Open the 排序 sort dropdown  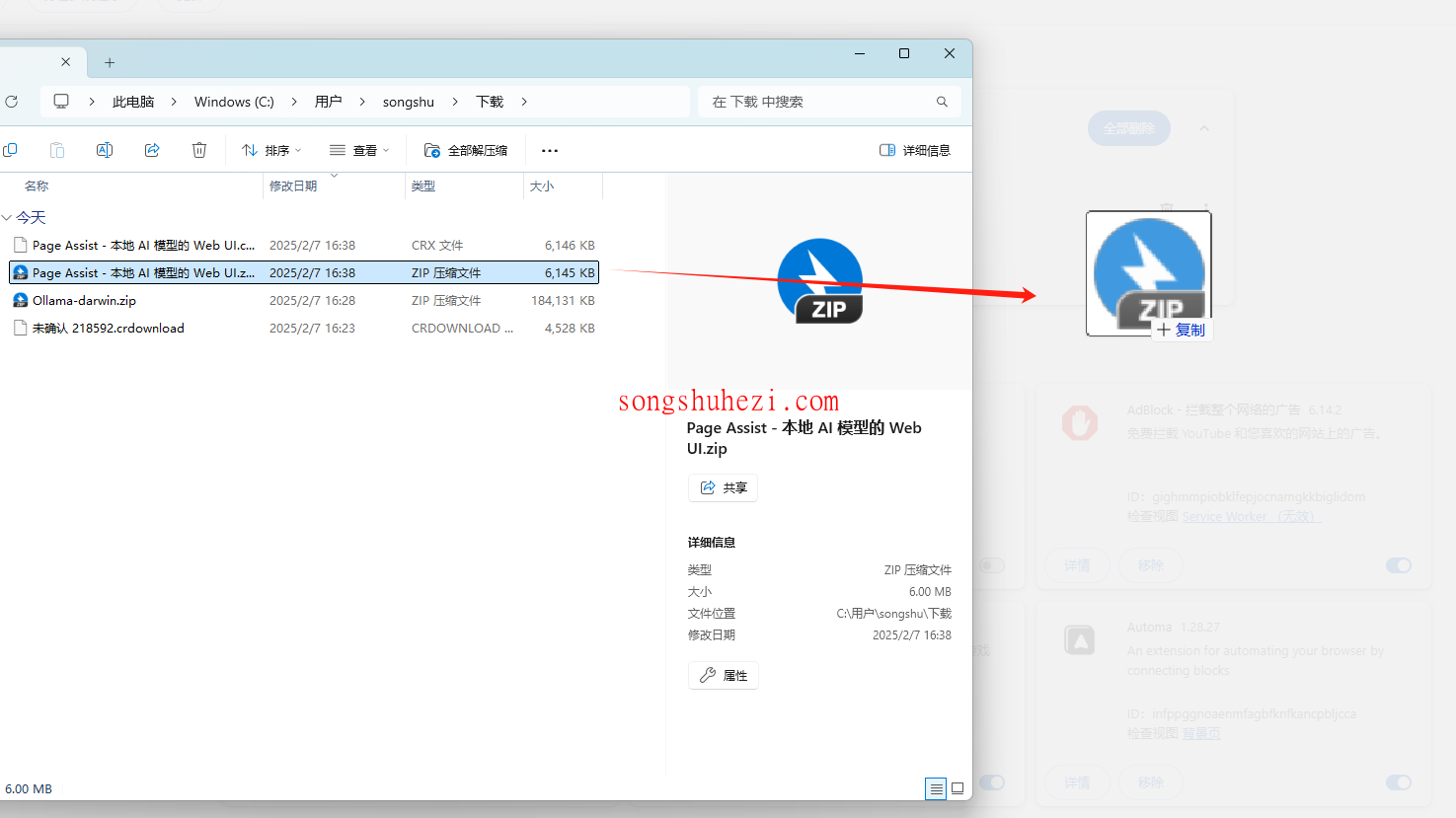[271, 150]
